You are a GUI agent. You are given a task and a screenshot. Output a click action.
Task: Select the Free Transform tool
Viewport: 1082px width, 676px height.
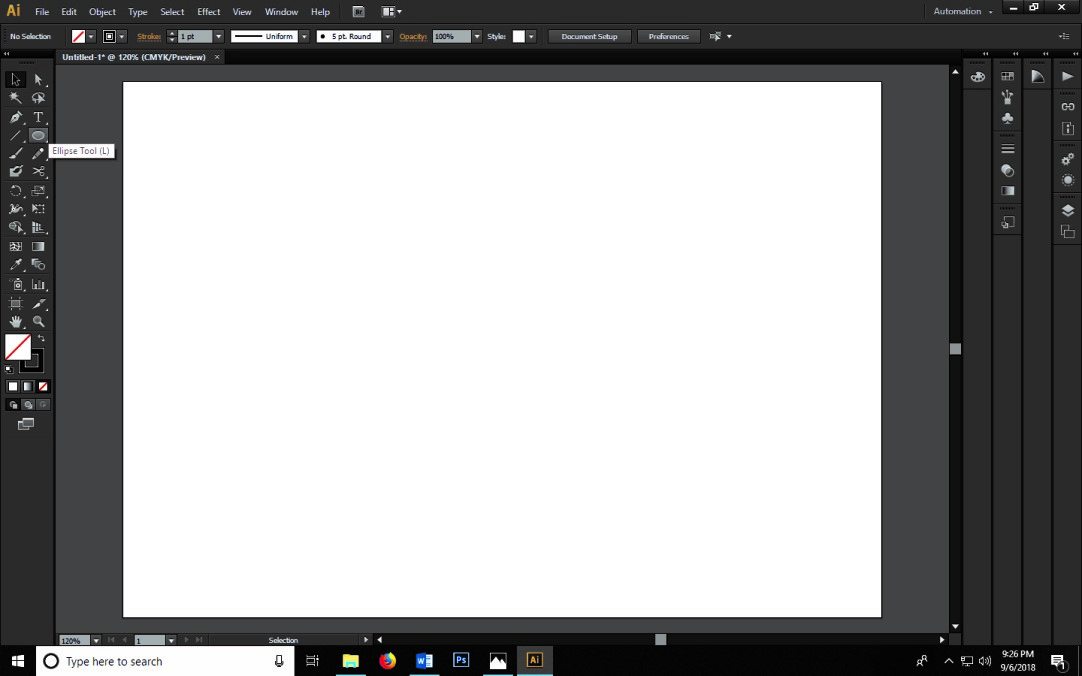coord(38,208)
